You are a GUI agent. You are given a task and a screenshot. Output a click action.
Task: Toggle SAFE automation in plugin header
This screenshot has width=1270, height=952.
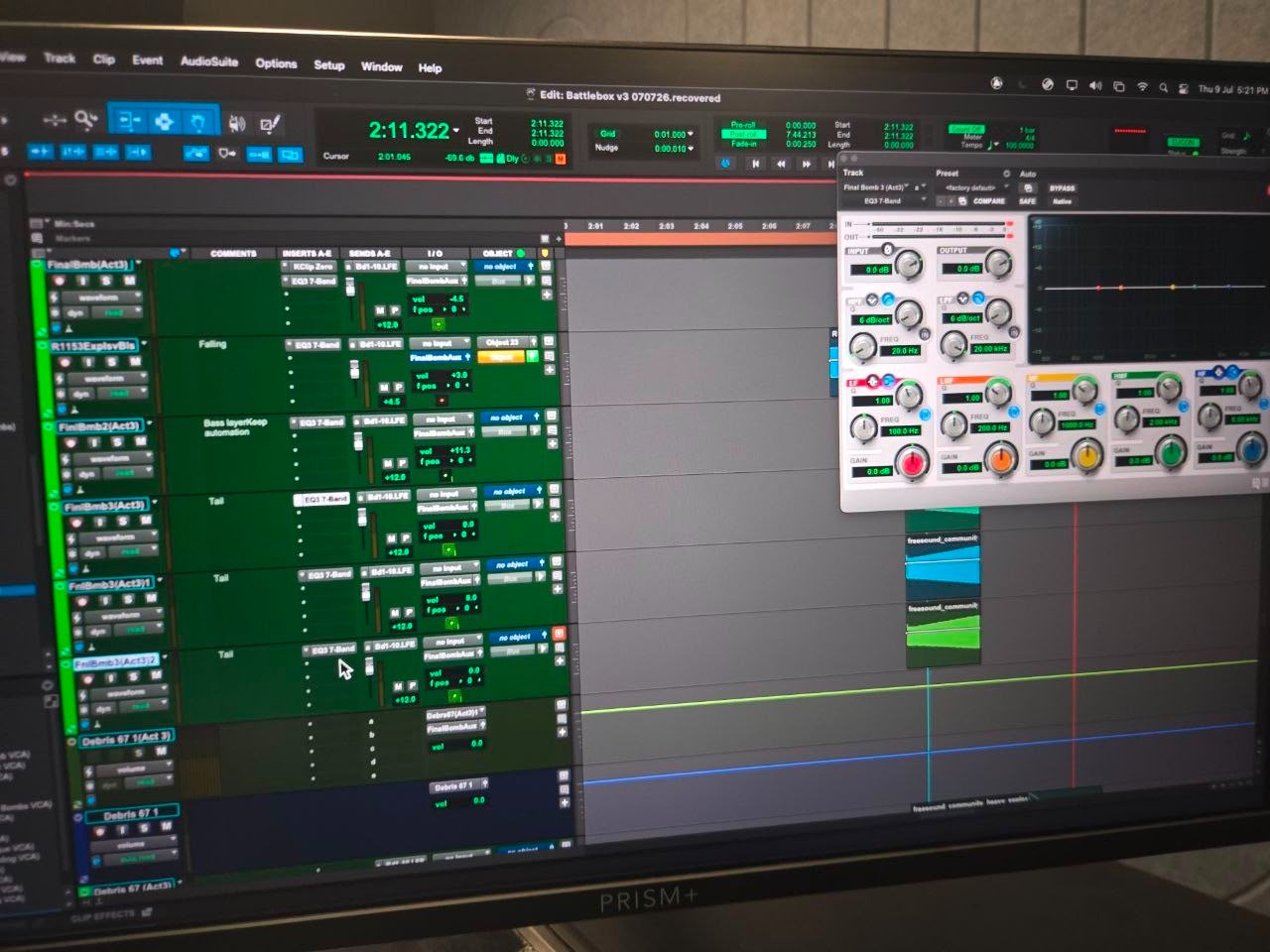(1028, 201)
